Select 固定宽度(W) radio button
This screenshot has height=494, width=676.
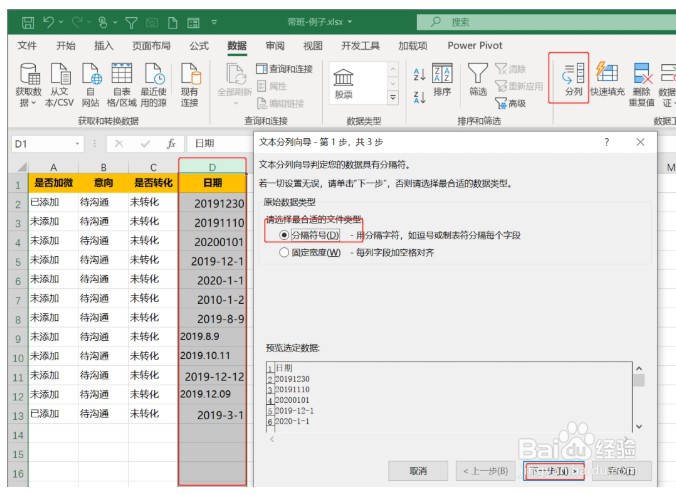[x=284, y=252]
